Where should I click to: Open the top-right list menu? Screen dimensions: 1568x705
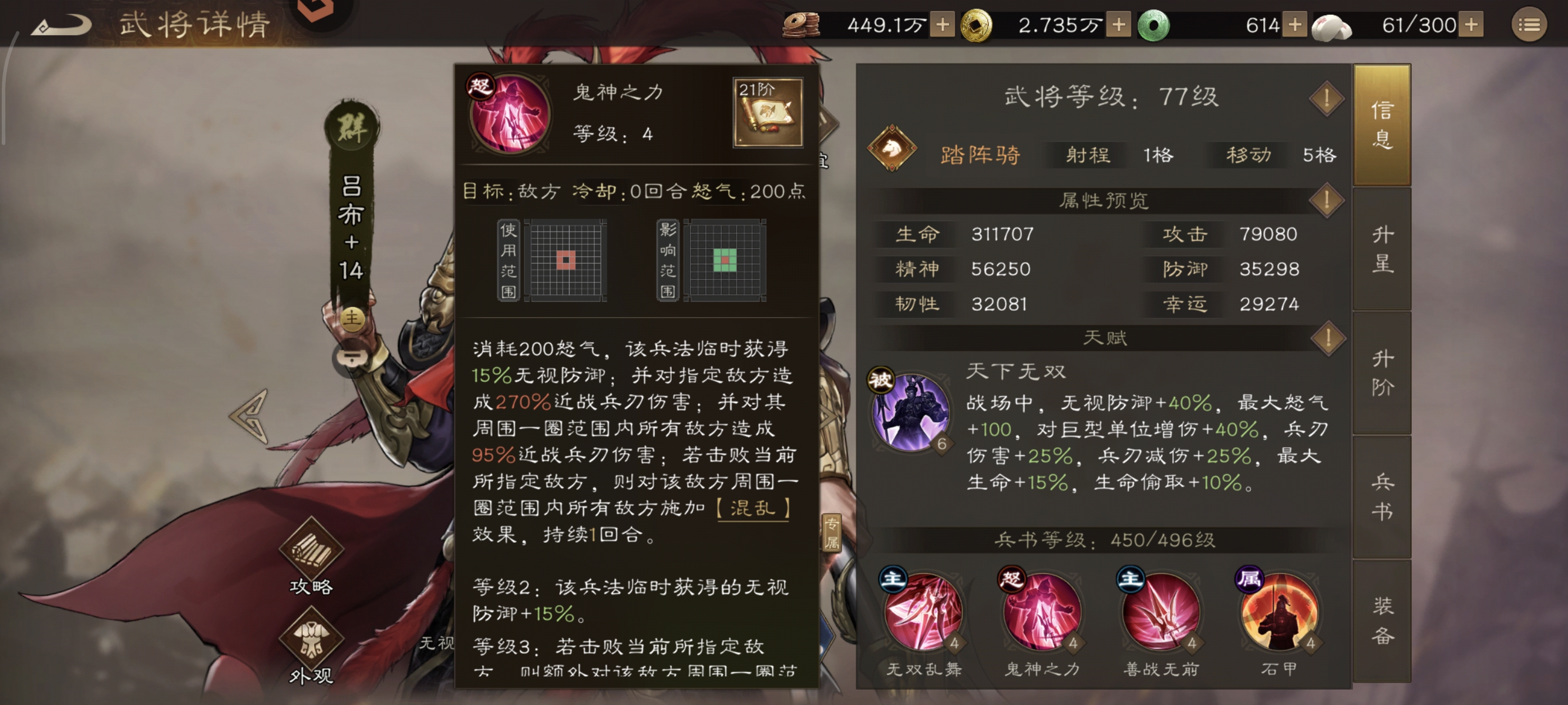coord(1529,26)
